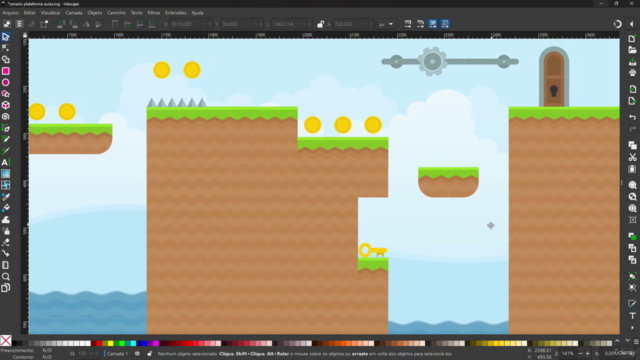Open the px units dropdown
The image size is (640, 360).
386,24
